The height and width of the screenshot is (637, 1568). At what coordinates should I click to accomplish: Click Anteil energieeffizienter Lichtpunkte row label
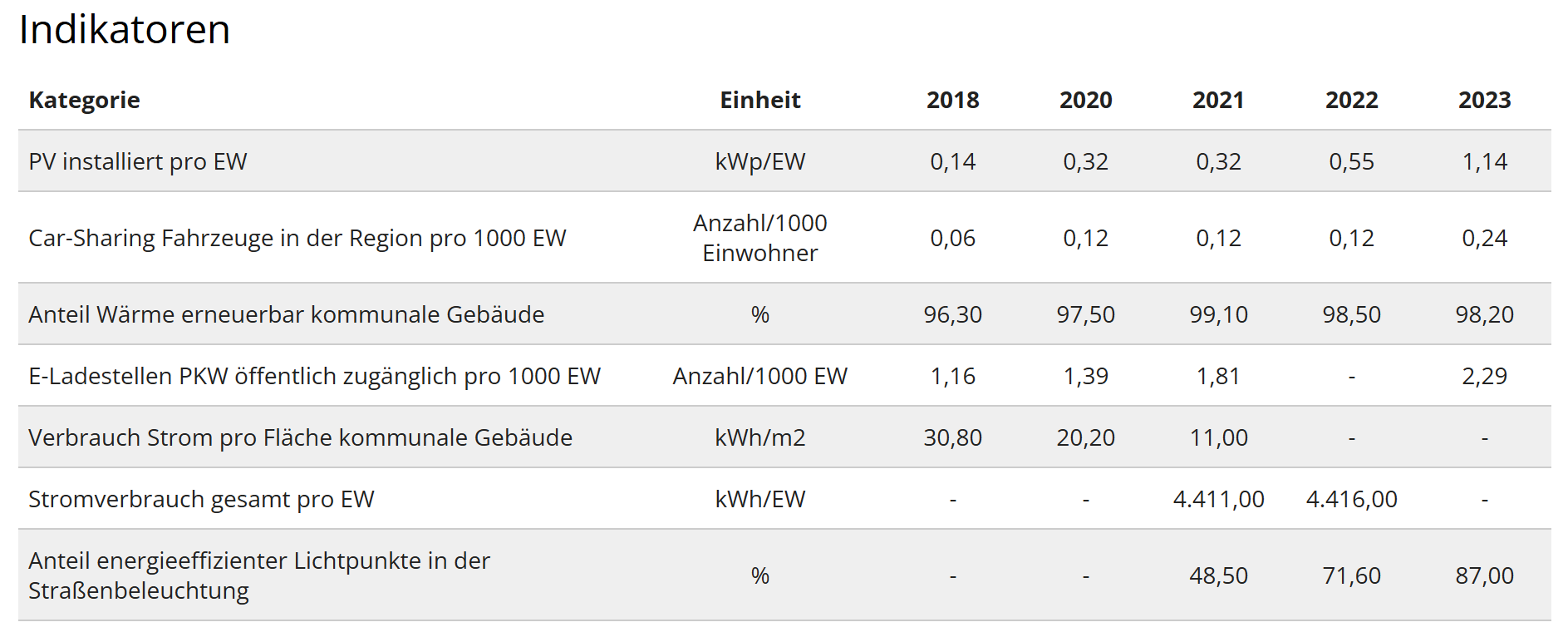[258, 575]
